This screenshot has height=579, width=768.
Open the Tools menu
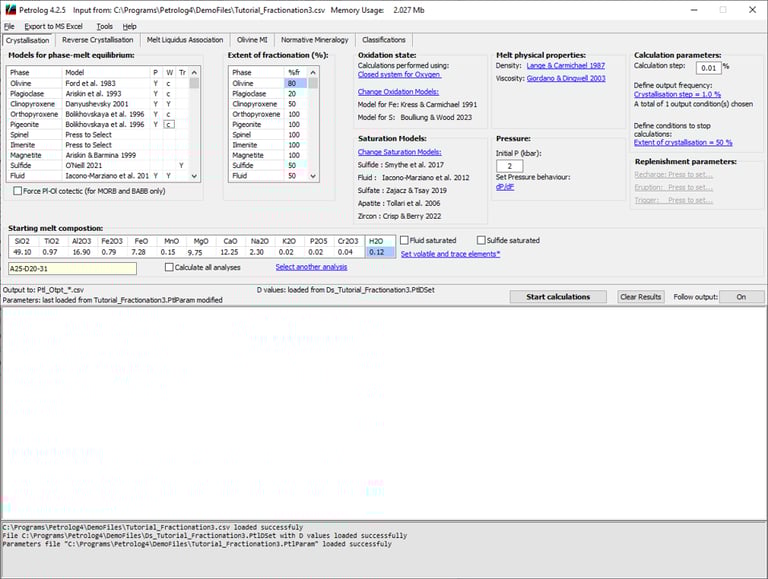tap(104, 26)
